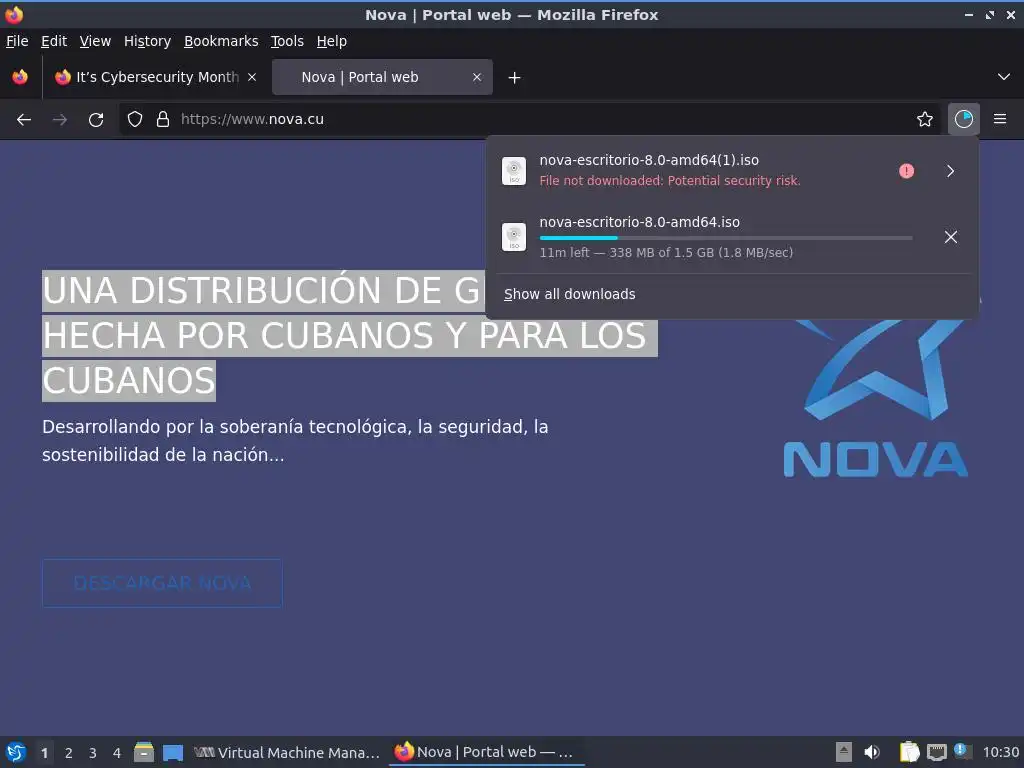Open the View menu

pos(95,41)
